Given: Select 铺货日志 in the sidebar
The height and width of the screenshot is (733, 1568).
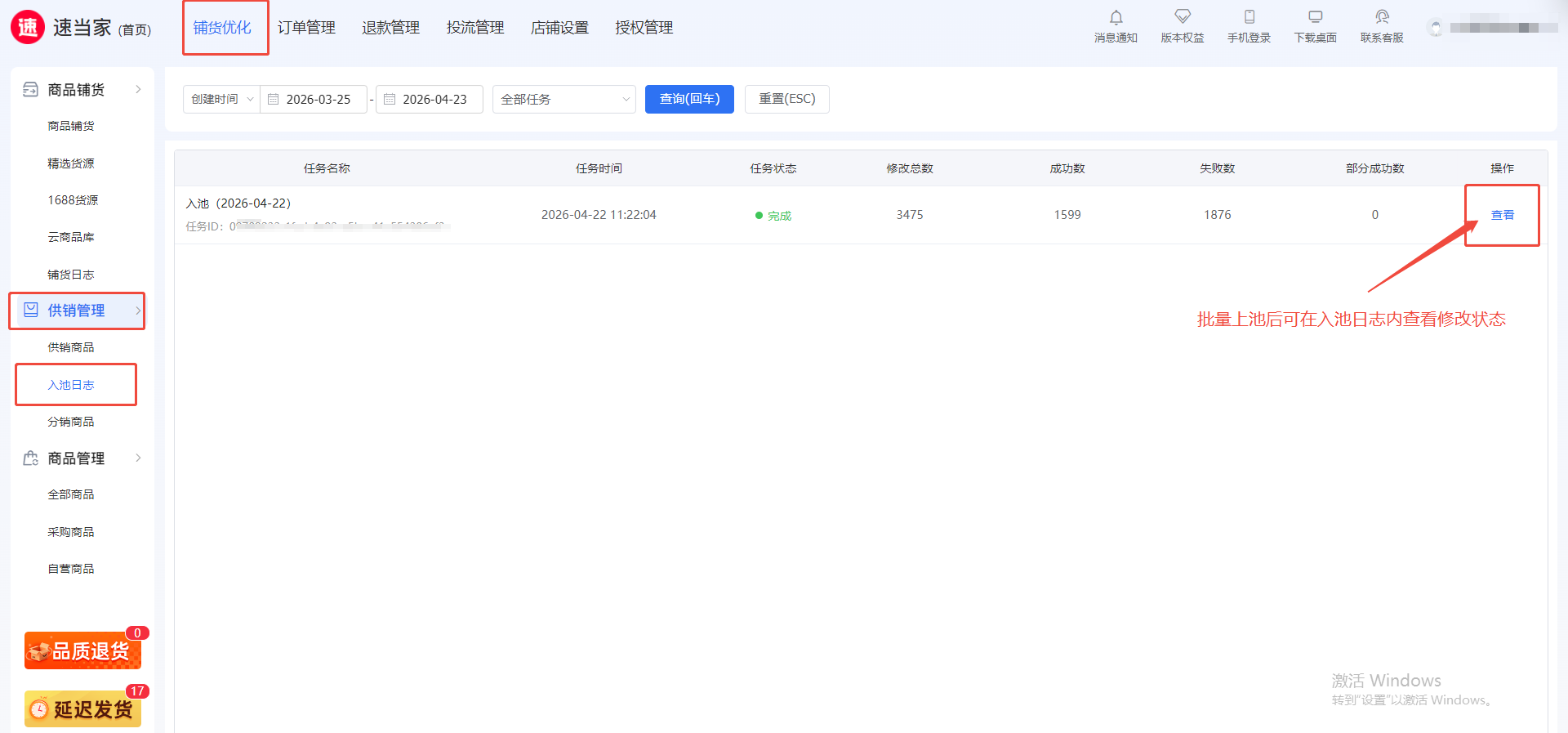Looking at the screenshot, I should tap(71, 275).
